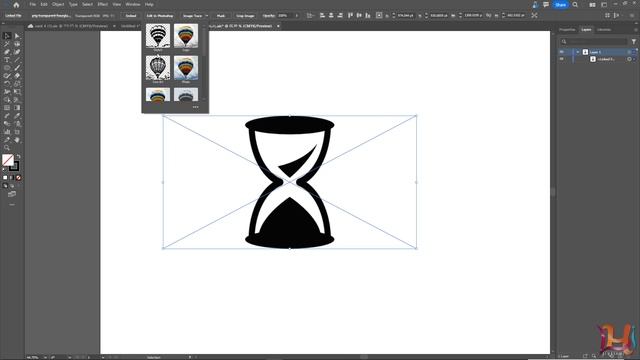Toggle visibility eye of Linked File sublayer

pyautogui.click(x=562, y=59)
